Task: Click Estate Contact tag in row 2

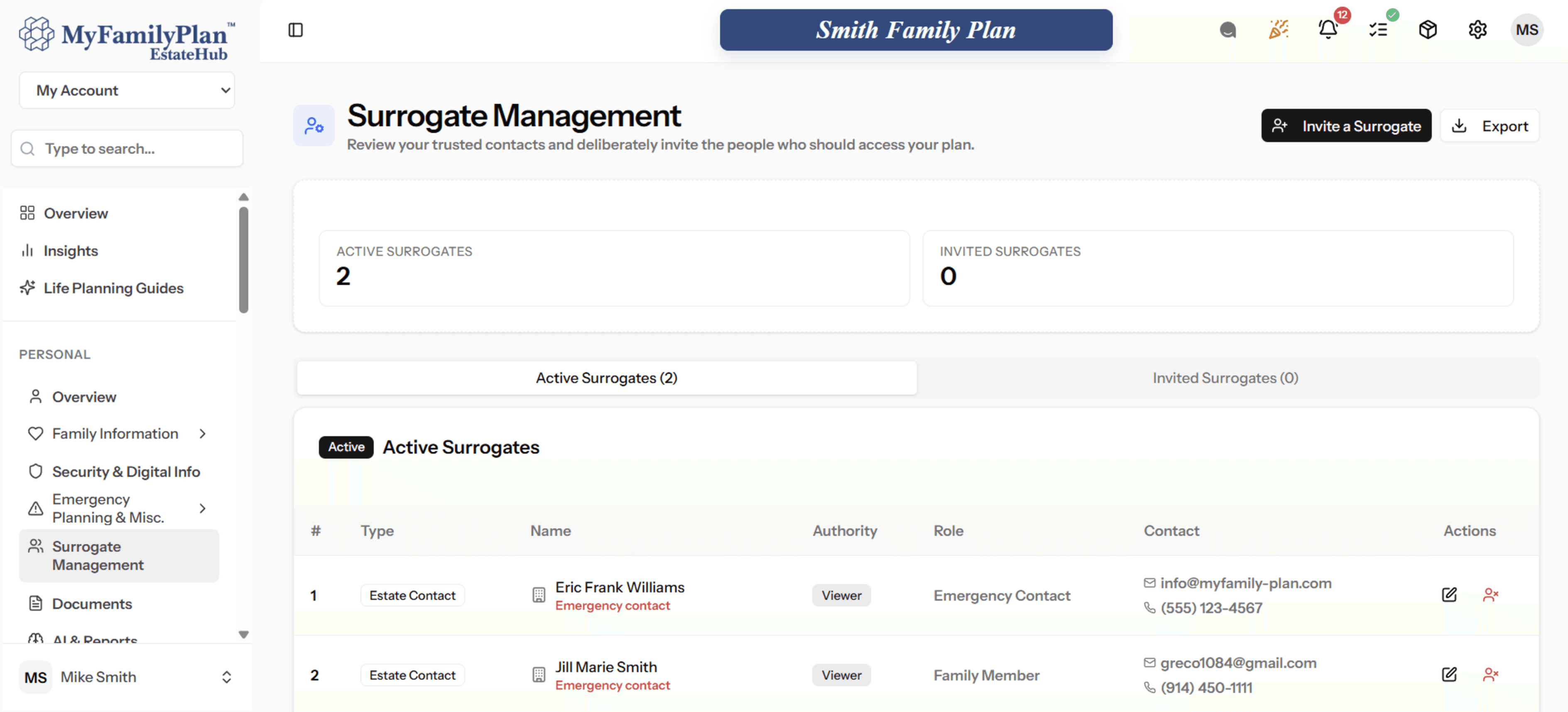Action: click(x=412, y=675)
